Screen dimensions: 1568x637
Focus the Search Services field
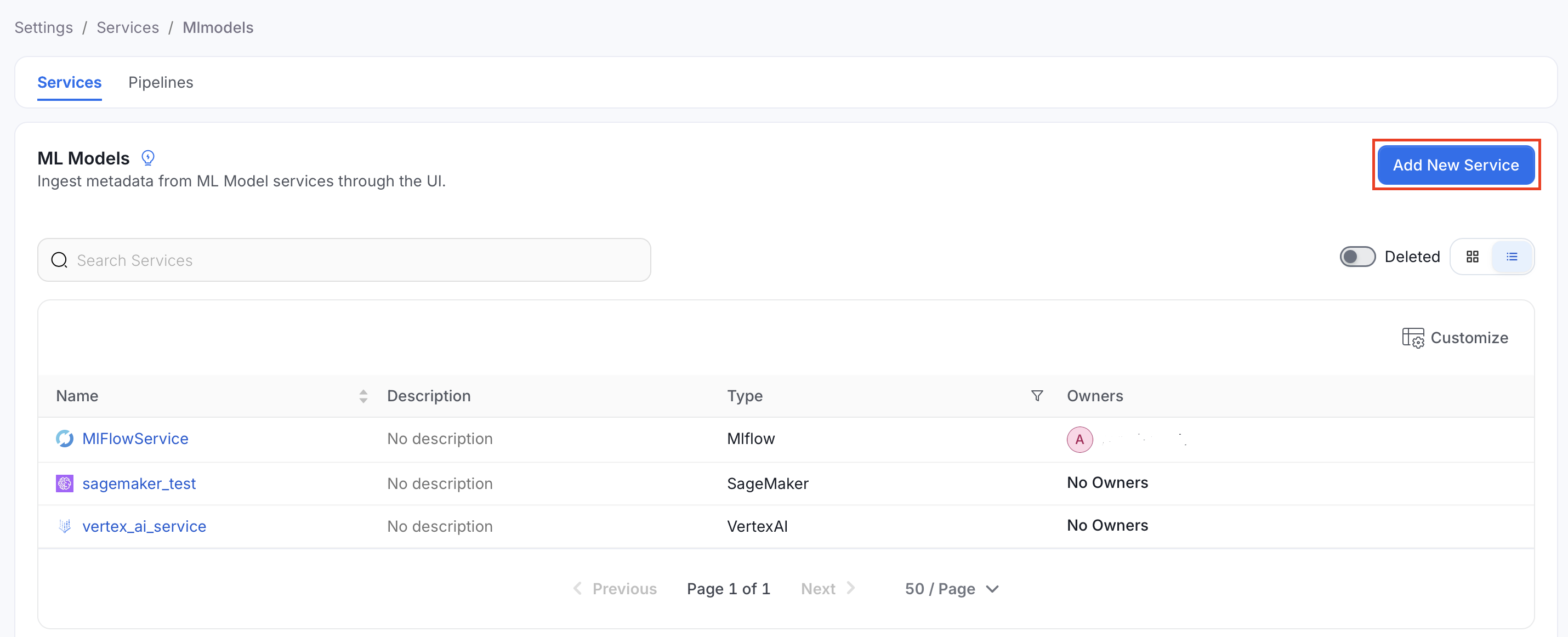click(x=344, y=260)
